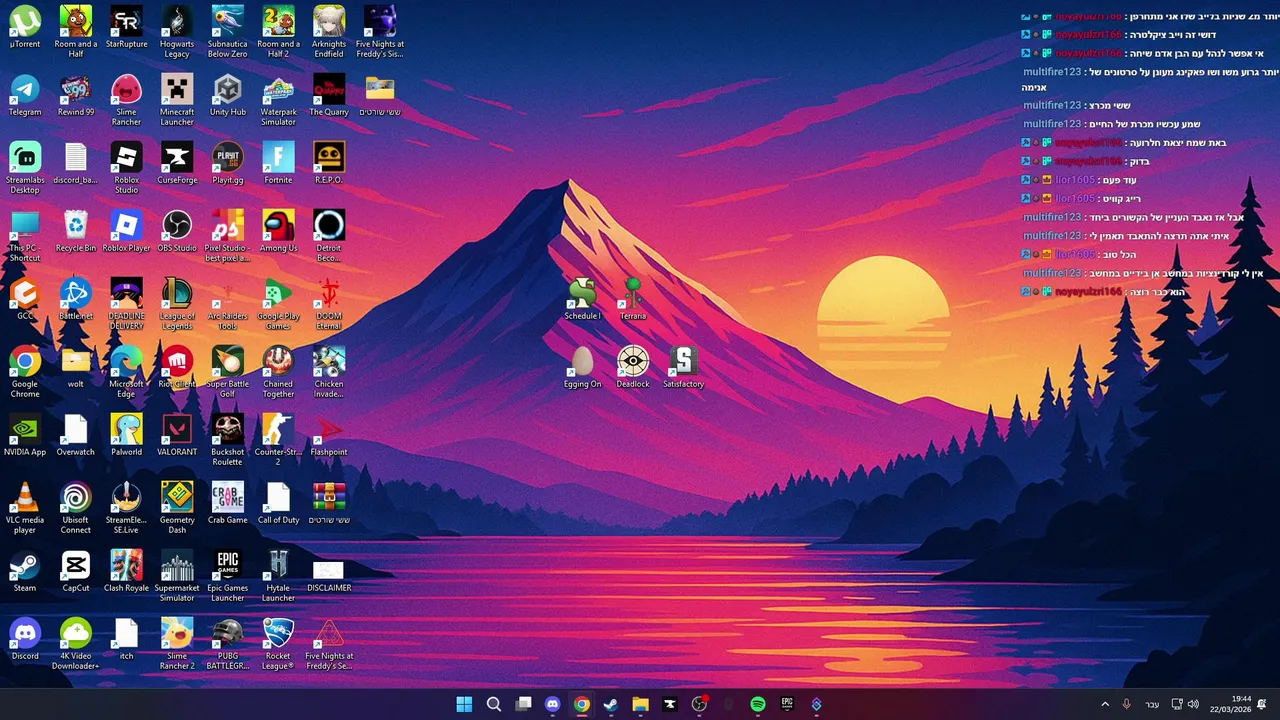This screenshot has height=720, width=1280.
Task: Open the Schedule I desktop icon
Action: (x=582, y=300)
